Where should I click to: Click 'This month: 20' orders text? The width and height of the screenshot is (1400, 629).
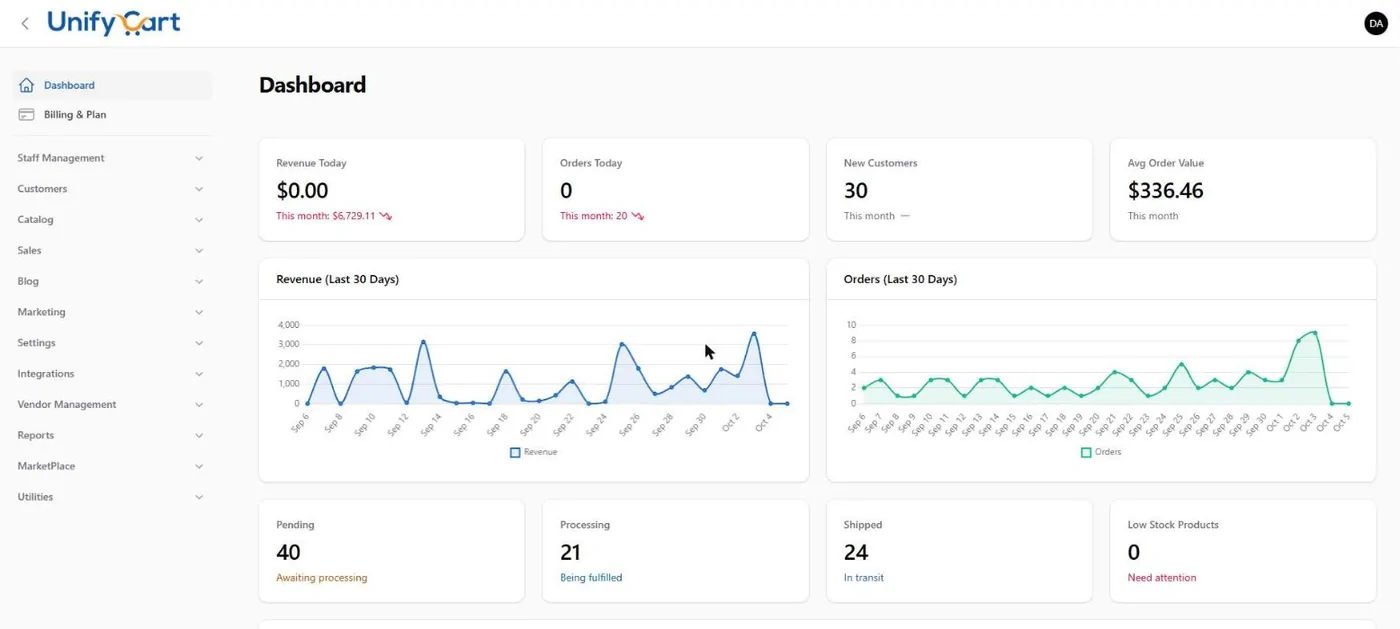(x=594, y=216)
